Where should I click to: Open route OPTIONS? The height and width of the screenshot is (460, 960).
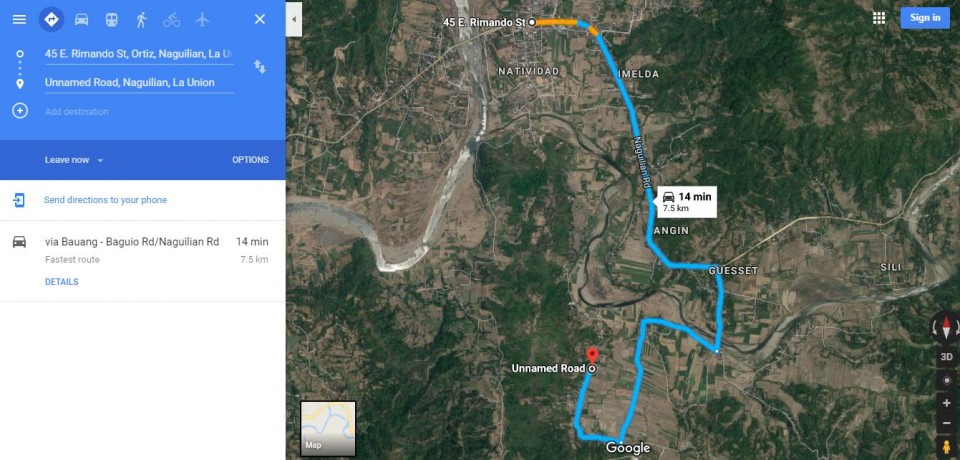tap(250, 160)
